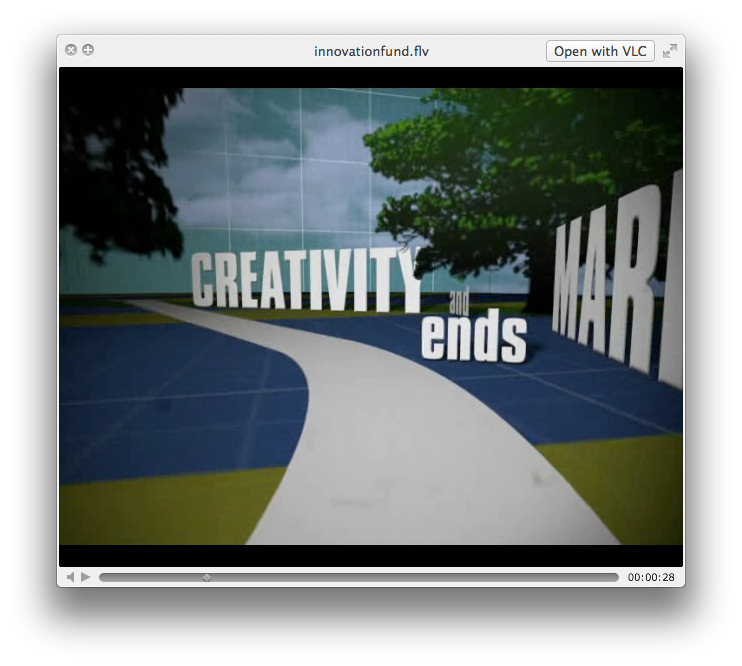Enter full screen with the arrows icon

pos(670,51)
